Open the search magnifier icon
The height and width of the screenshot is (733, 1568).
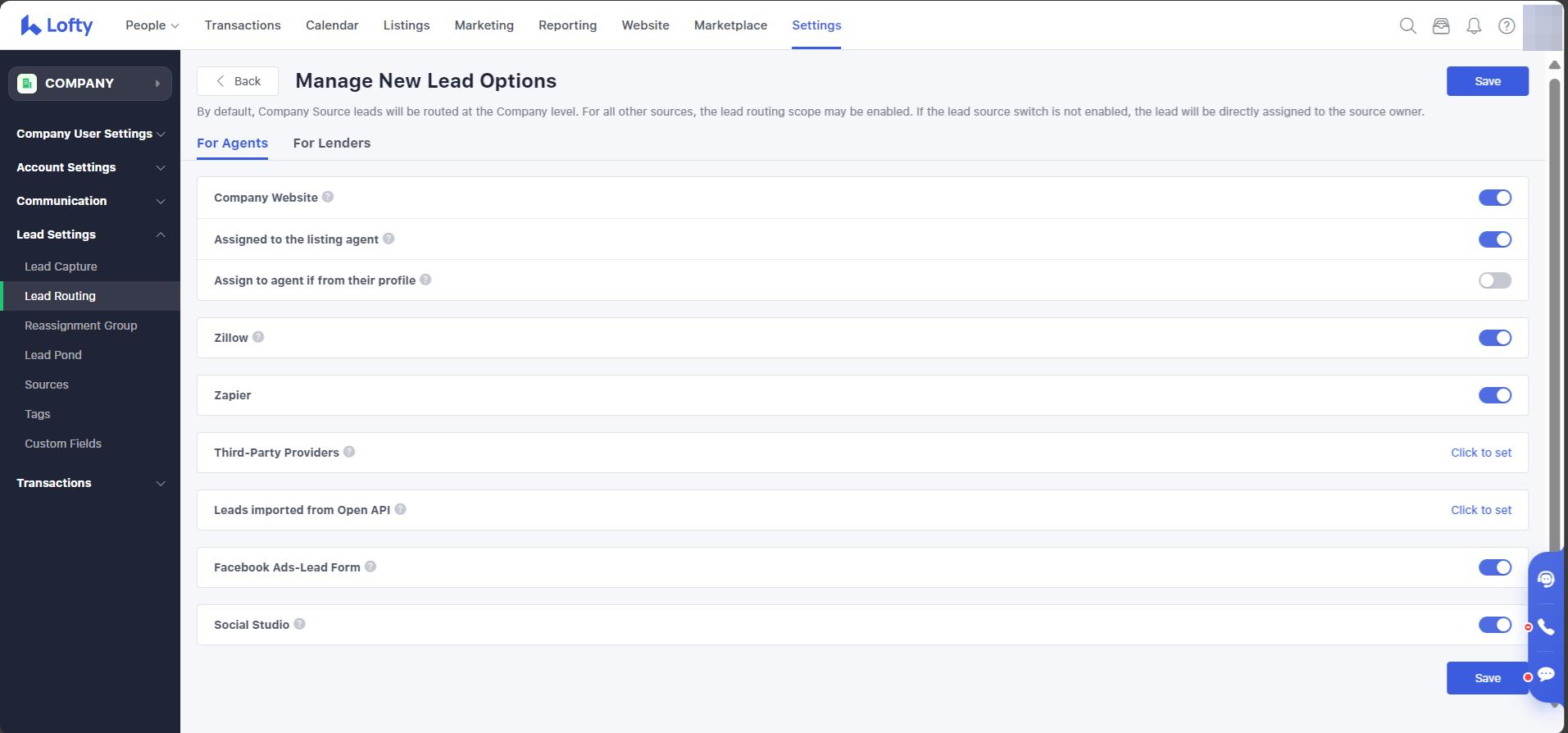[x=1407, y=25]
